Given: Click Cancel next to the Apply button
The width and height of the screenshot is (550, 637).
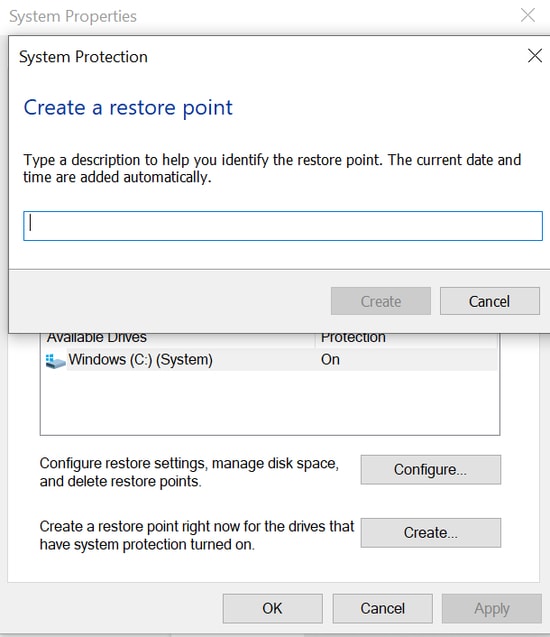Looking at the screenshot, I should [382, 608].
